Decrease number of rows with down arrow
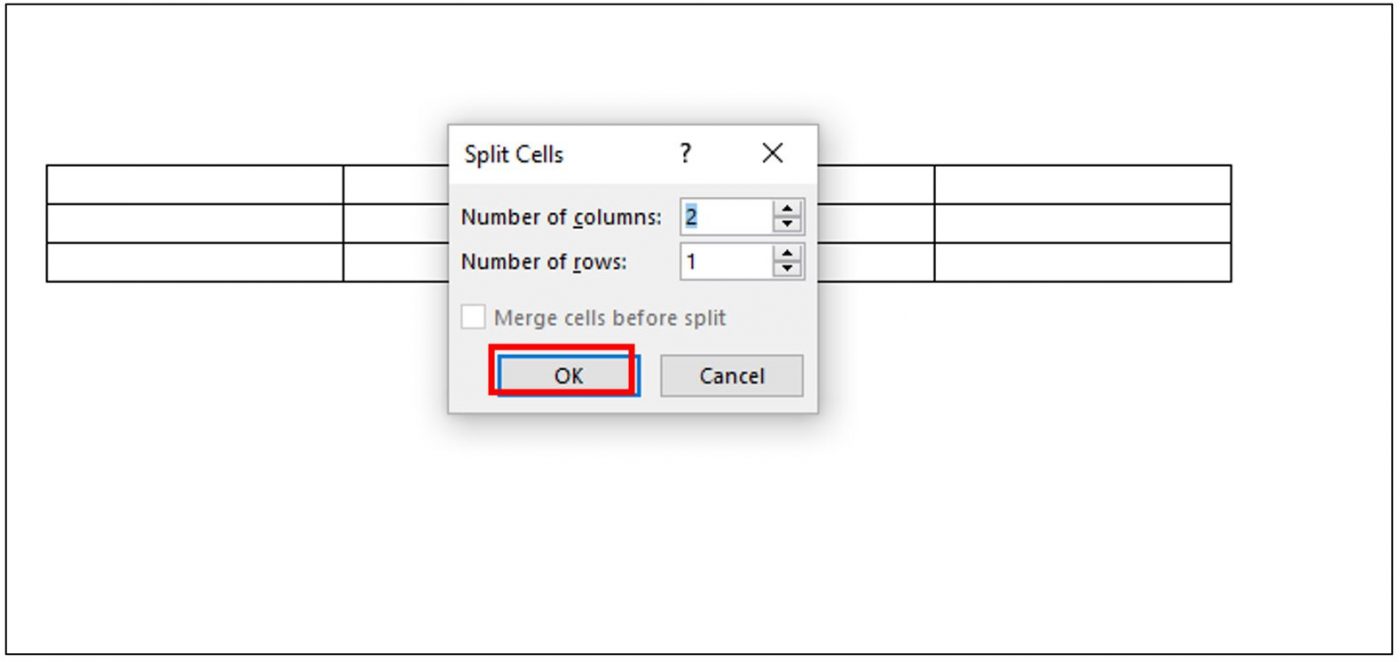This screenshot has width=1400, height=662. pyautogui.click(x=788, y=269)
